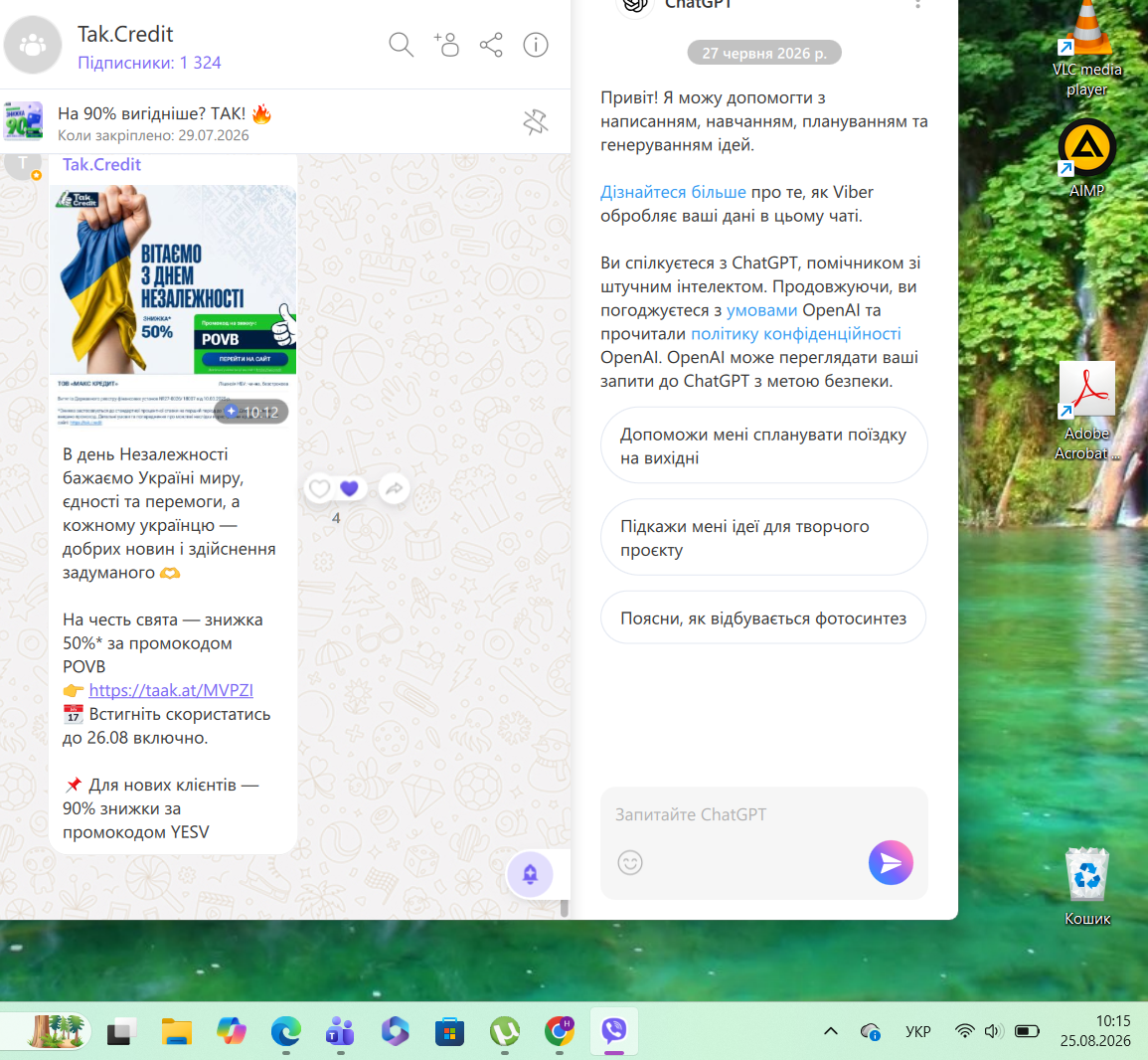Open VLC media player desktop shortcut
Screen dimensions: 1148x1060
click(x=1086, y=49)
